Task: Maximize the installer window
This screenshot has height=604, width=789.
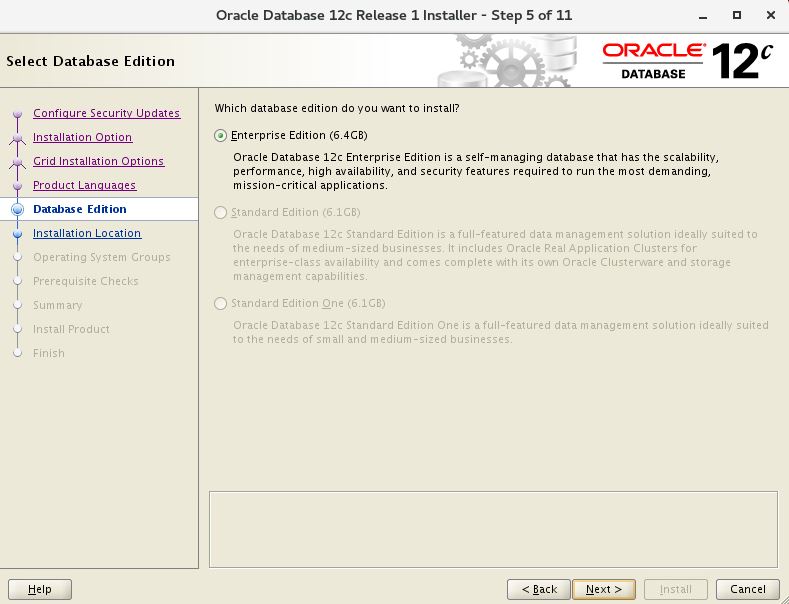Action: click(x=737, y=16)
